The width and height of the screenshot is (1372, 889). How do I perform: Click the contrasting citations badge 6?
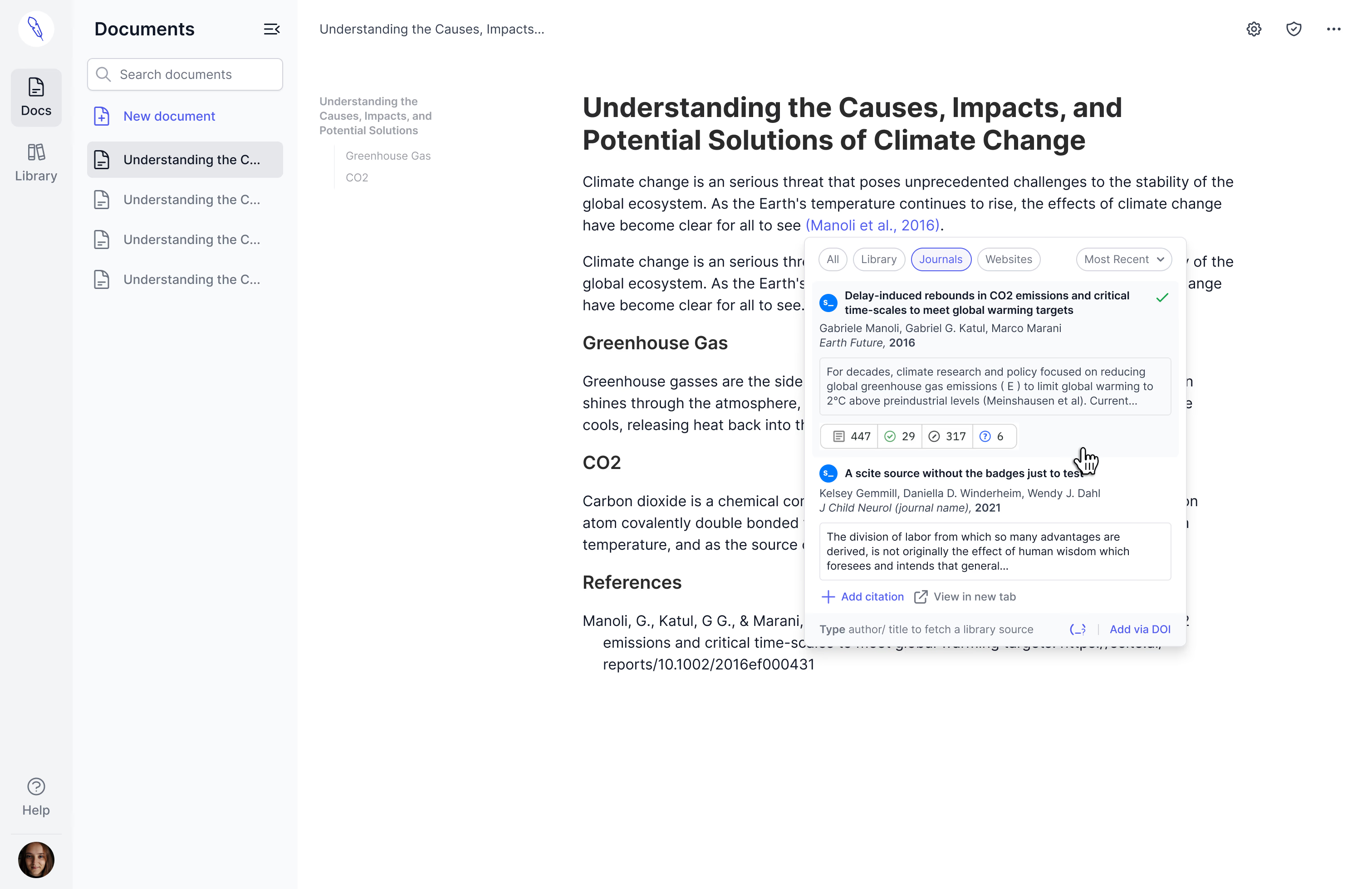(993, 436)
